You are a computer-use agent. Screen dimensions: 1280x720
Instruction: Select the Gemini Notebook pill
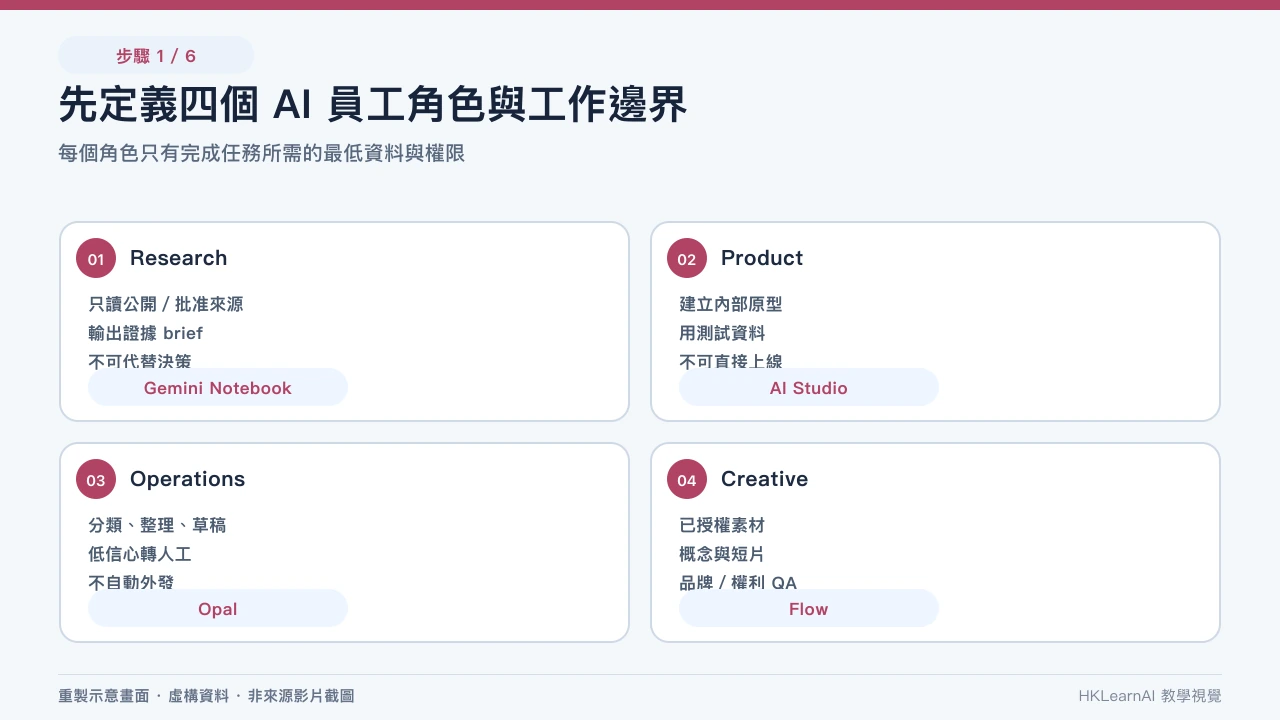pos(218,387)
